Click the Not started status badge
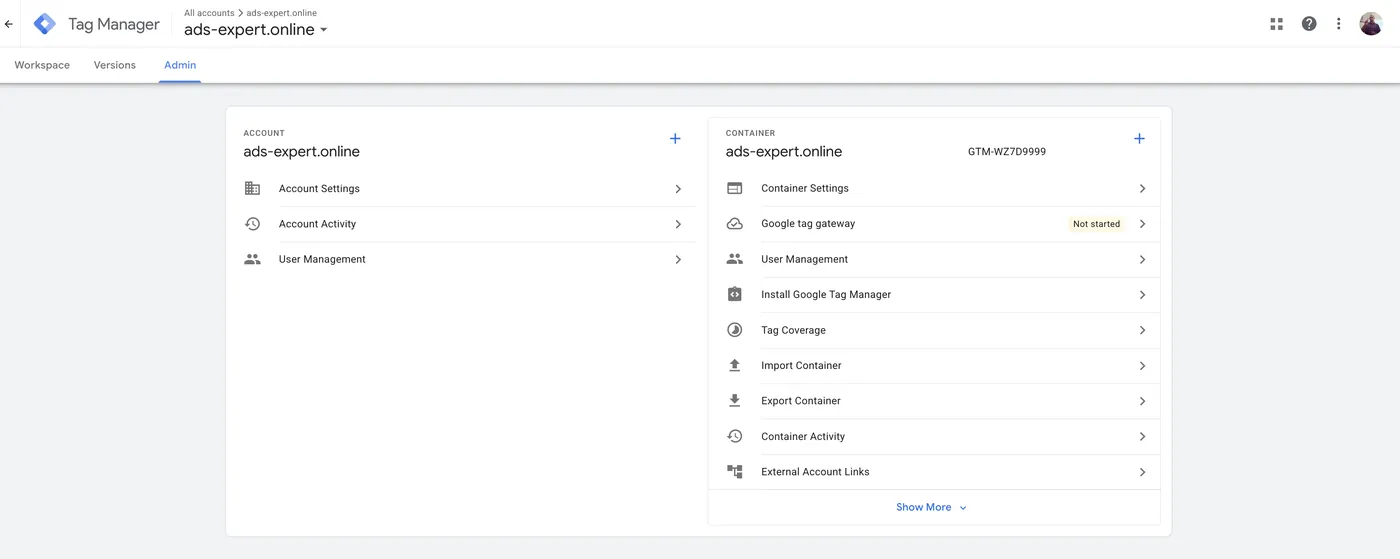Image resolution: width=1400 pixels, height=559 pixels. click(1096, 224)
